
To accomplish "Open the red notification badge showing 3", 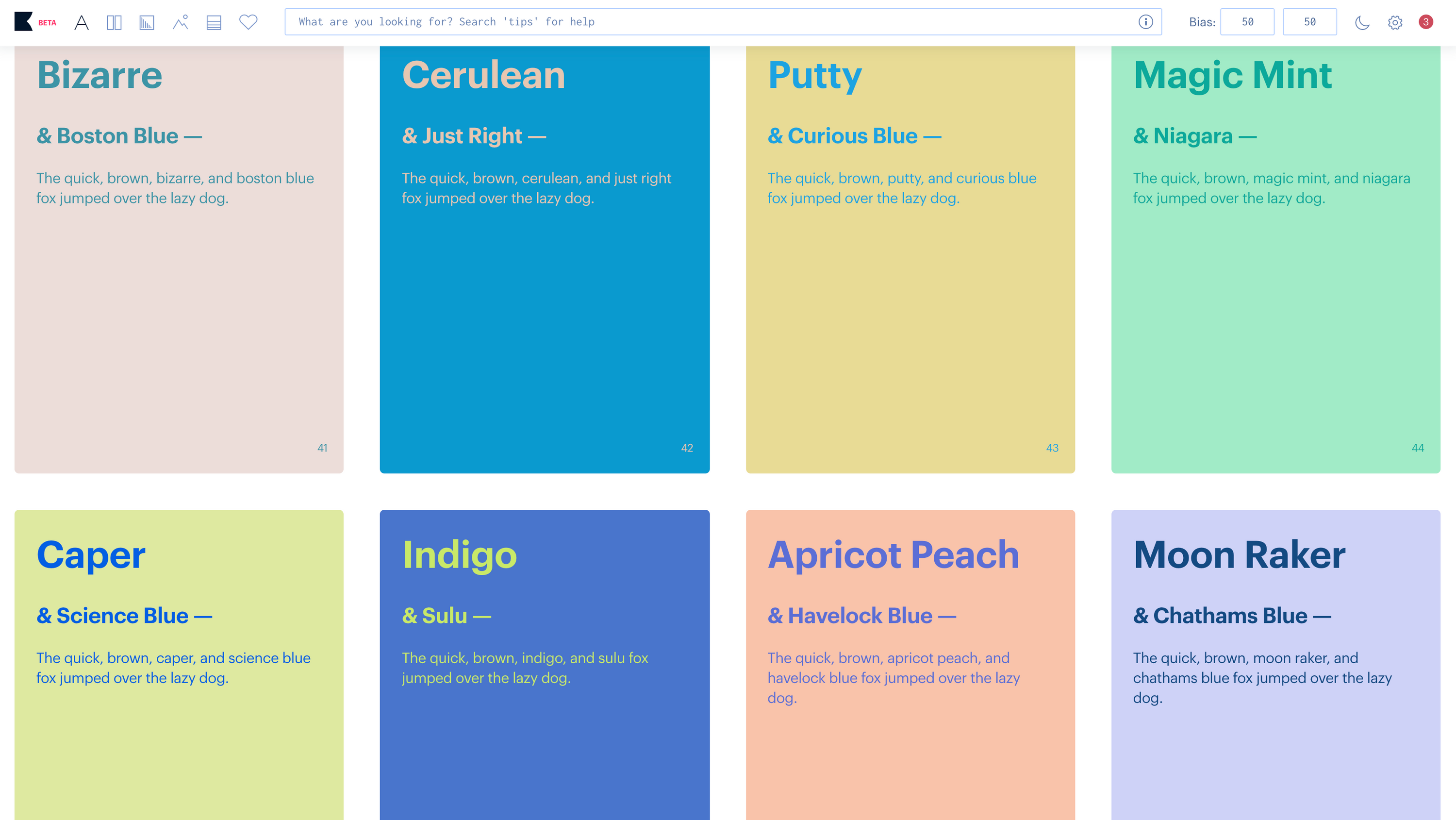I will [1426, 21].
